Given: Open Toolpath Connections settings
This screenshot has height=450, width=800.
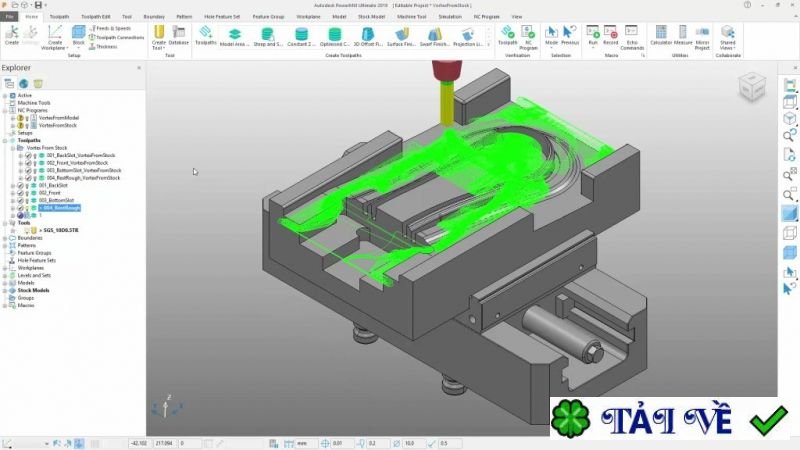Looking at the screenshot, I should click(x=116, y=37).
